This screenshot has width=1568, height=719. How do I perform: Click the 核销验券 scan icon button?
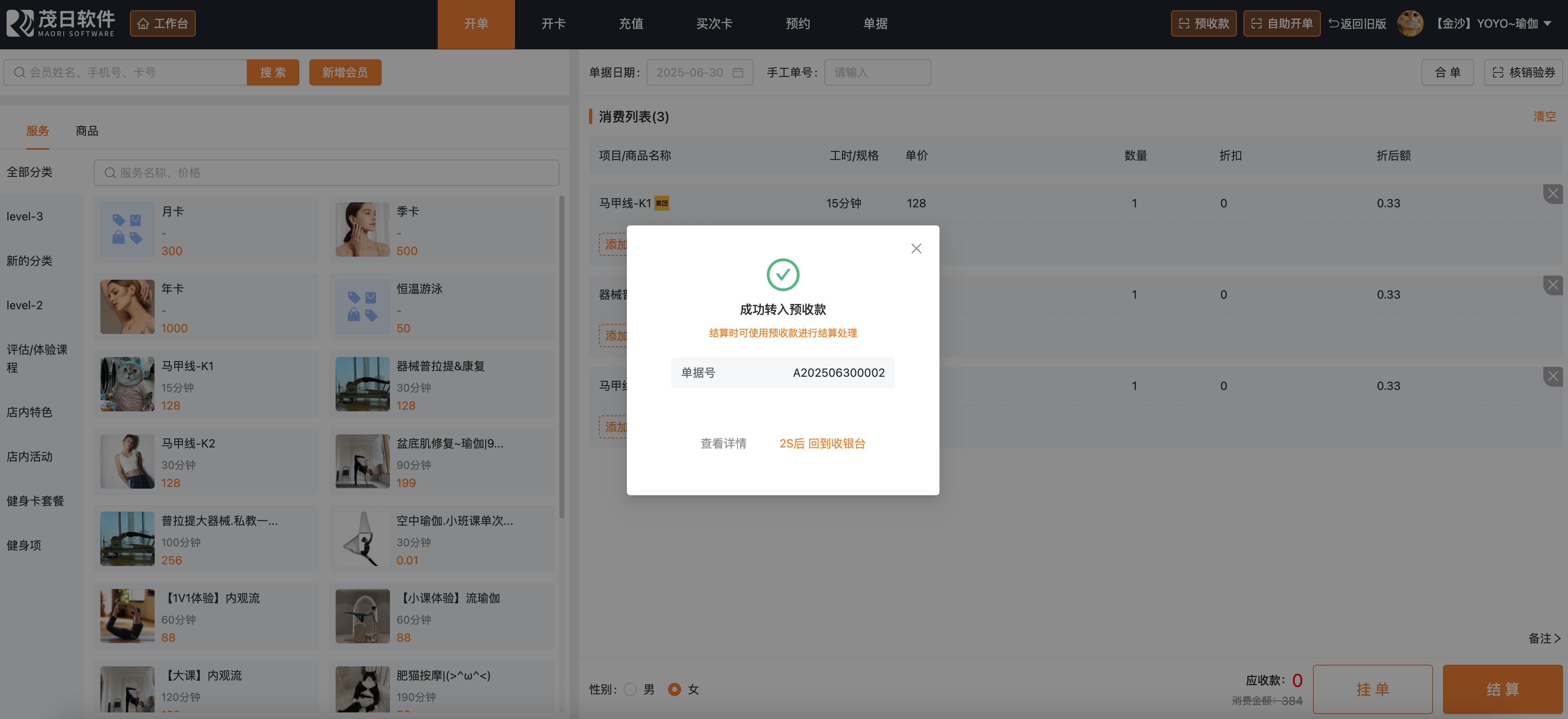1523,72
